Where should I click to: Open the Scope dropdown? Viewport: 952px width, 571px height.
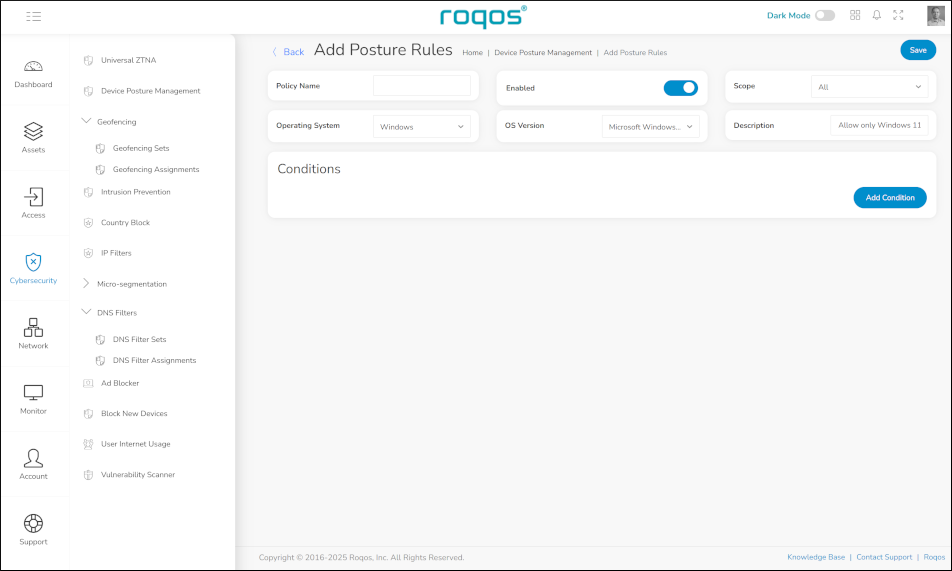click(869, 87)
